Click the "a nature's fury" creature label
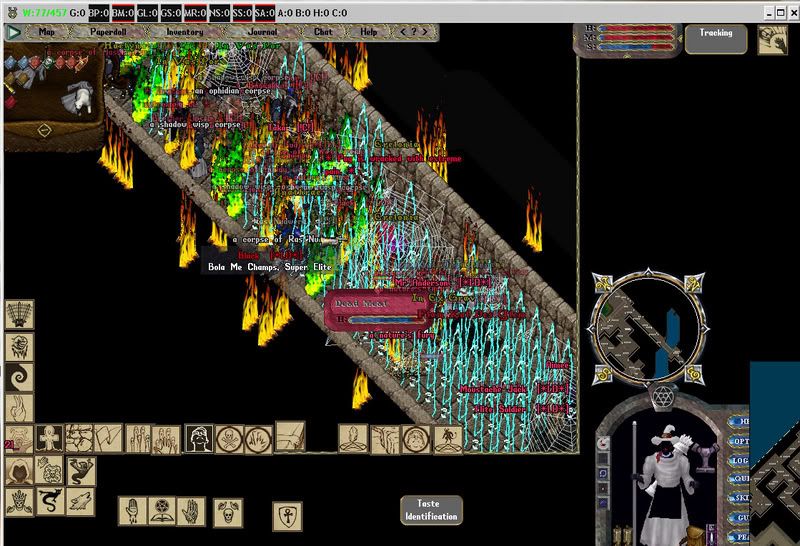The width and height of the screenshot is (800, 546). coord(402,335)
